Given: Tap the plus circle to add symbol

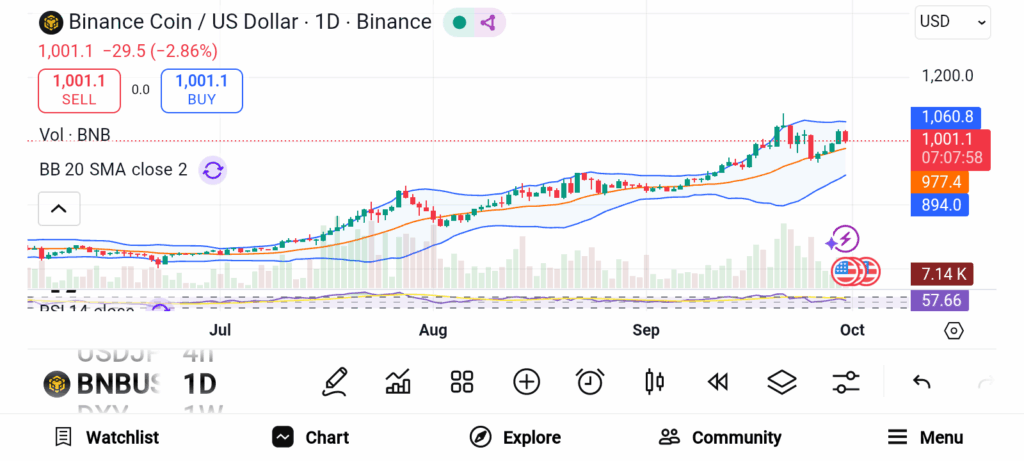Looking at the screenshot, I should coord(526,381).
